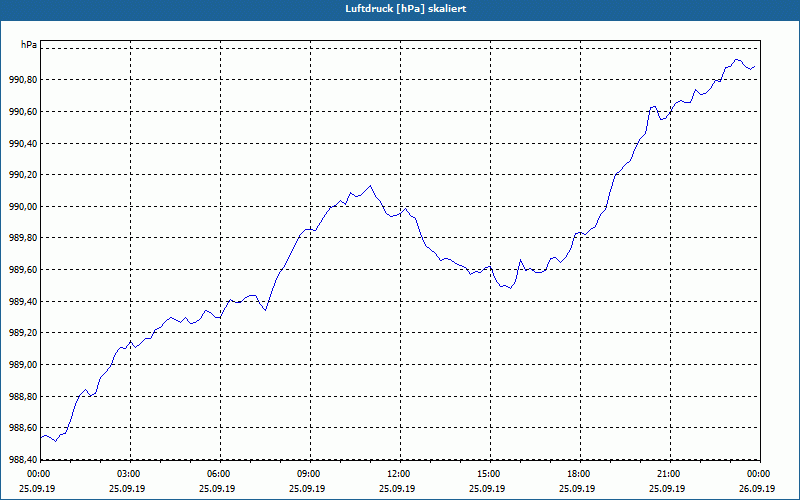Click the curve spike near 20:30
This screenshot has width=800, height=500.
[x=653, y=107]
